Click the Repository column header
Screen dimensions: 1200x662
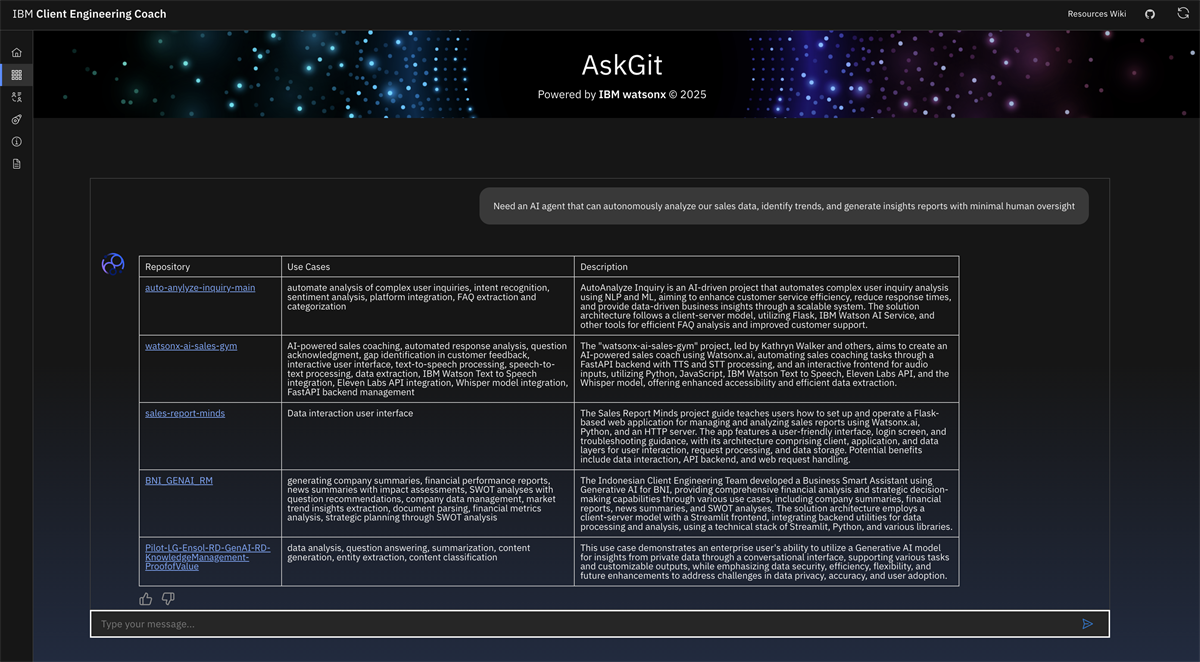pos(210,267)
